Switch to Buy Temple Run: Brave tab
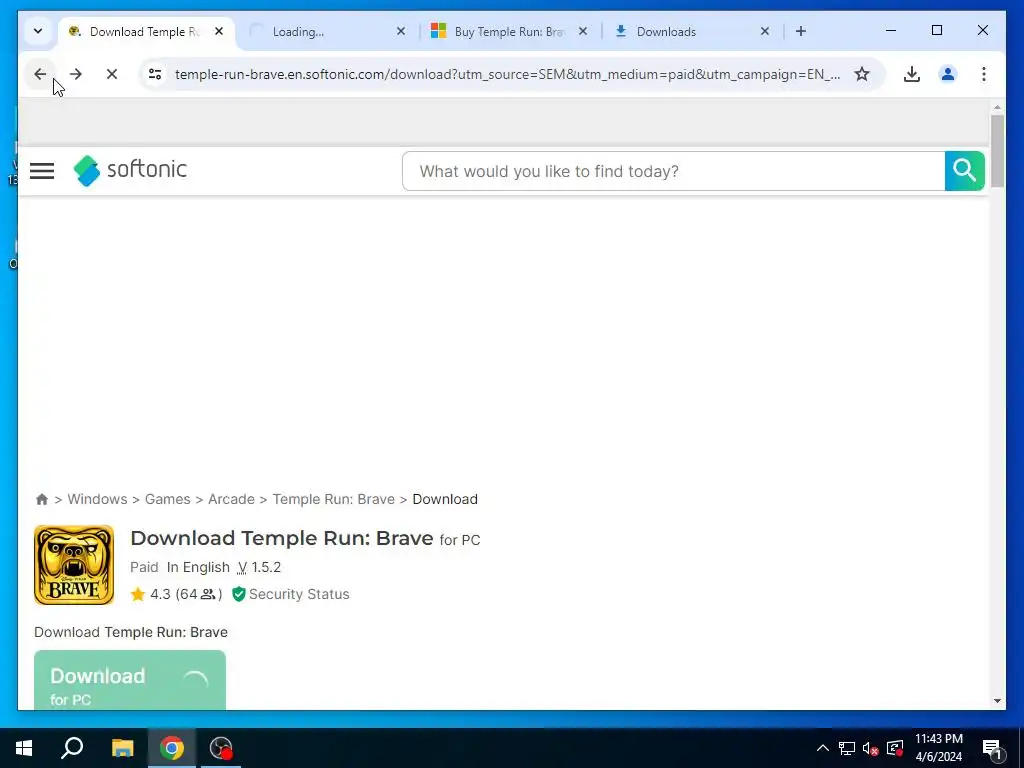The height and width of the screenshot is (768, 1024). (509, 31)
